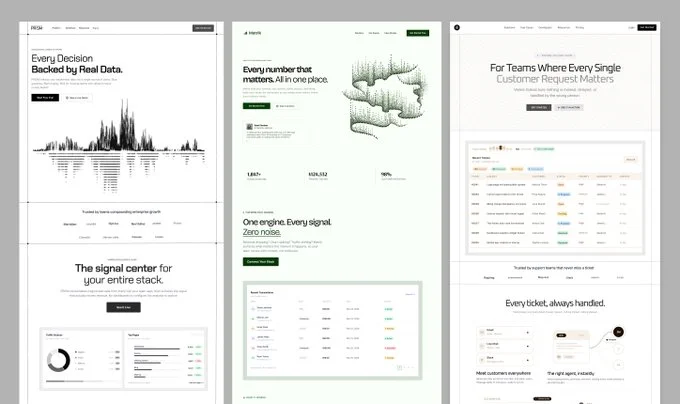Image resolution: width=680 pixels, height=404 pixels.
Task: Click the light secondary button beside the dark hero button
Action: pos(569,108)
